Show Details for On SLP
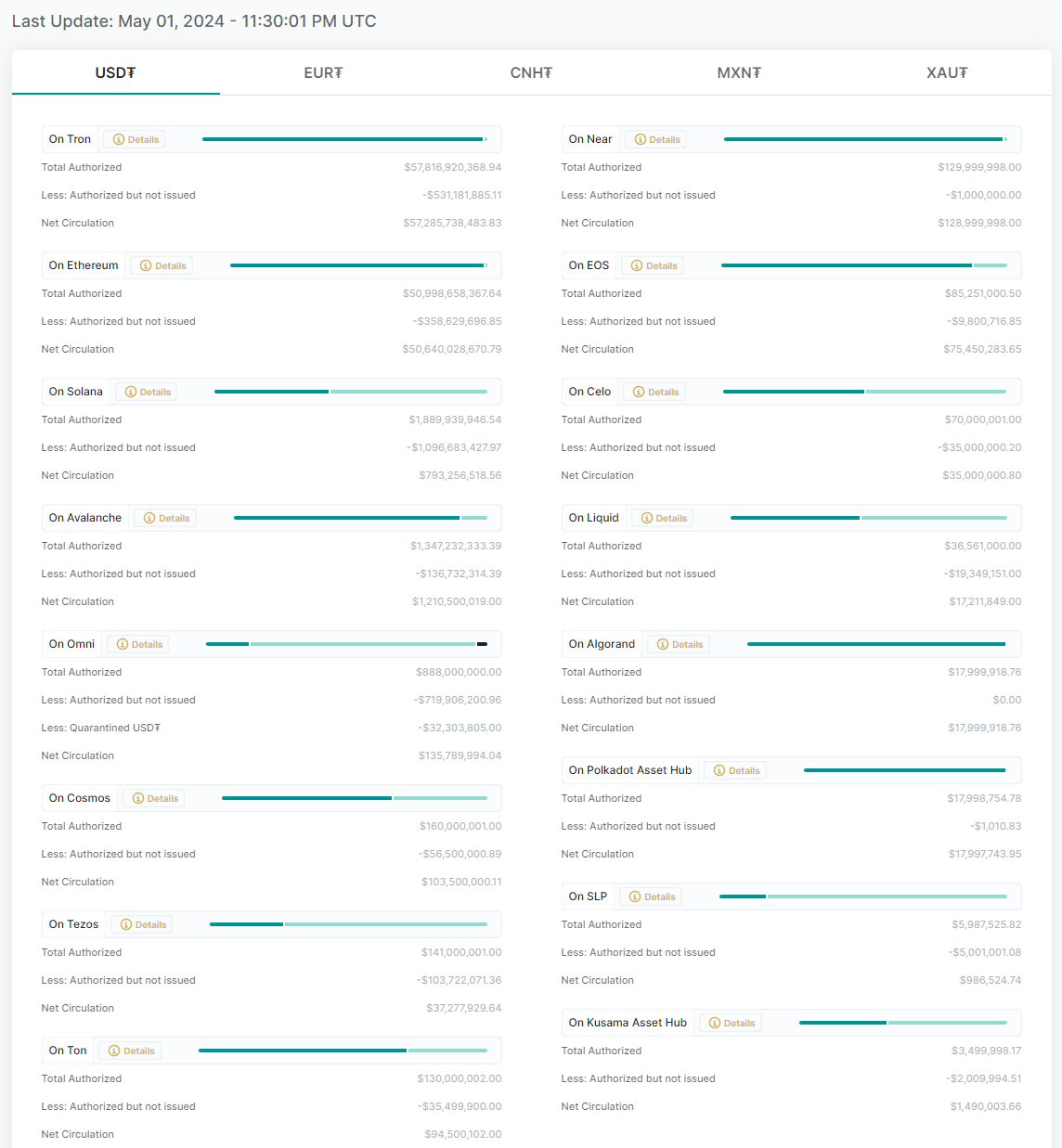The height and width of the screenshot is (1148, 1062). coord(652,897)
